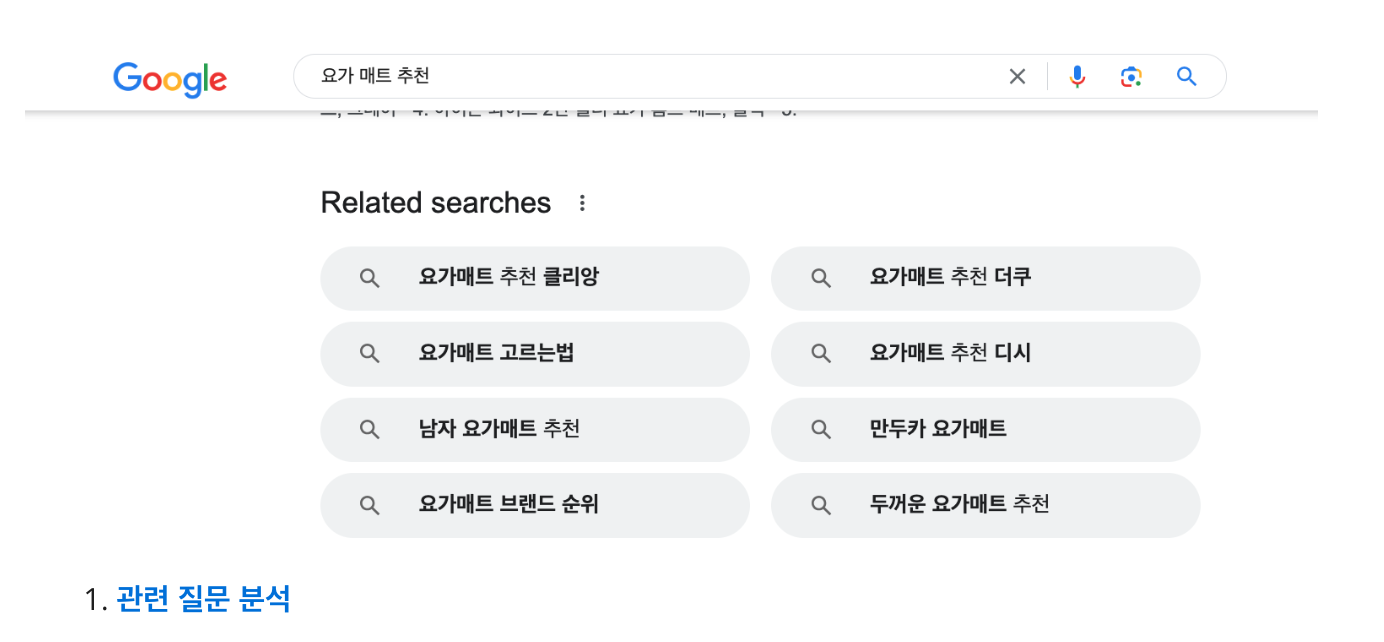
Task: Search for 요가매트 추천 클리앙
Action: pos(510,278)
